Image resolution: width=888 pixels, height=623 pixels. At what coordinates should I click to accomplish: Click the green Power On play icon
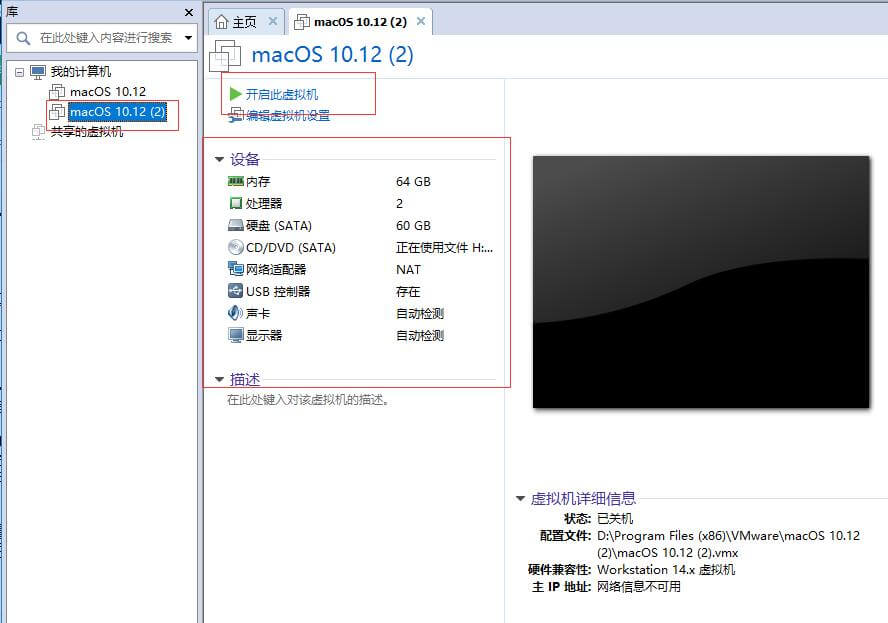(x=236, y=94)
